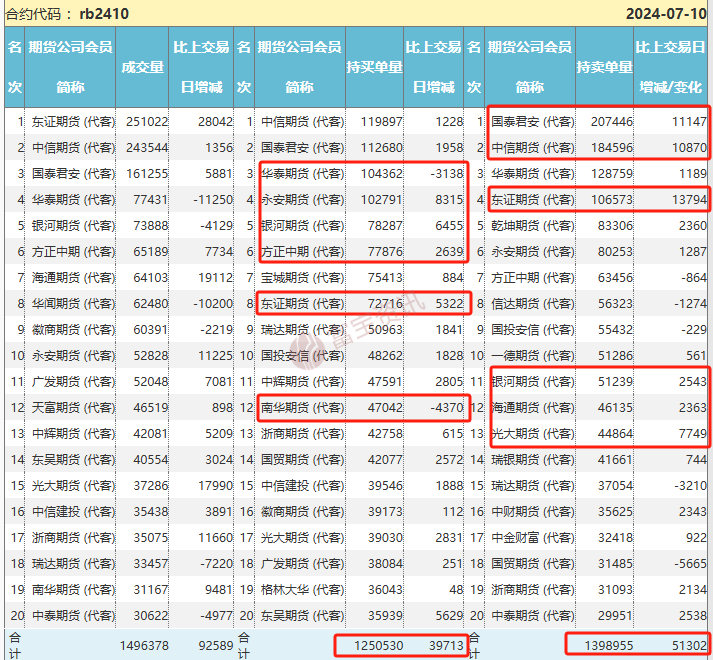Click 中泰期货 in the volume ranking
The height and width of the screenshot is (660, 713).
[73, 616]
